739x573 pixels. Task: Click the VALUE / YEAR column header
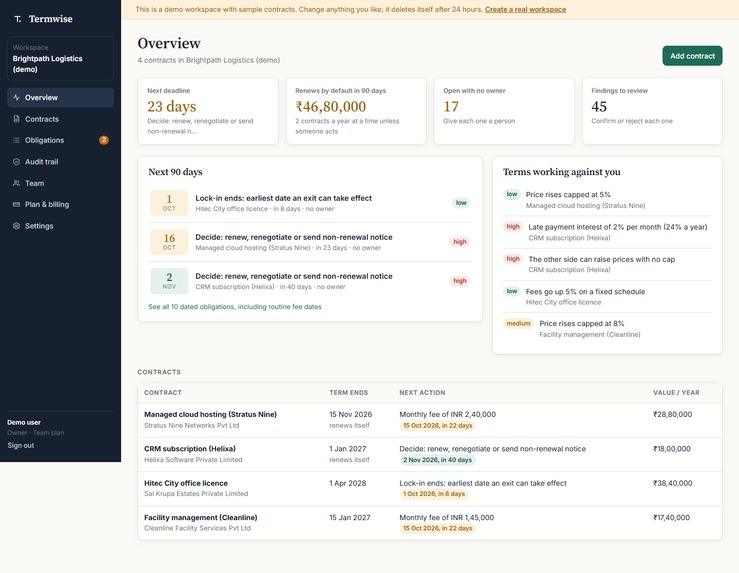[676, 393]
